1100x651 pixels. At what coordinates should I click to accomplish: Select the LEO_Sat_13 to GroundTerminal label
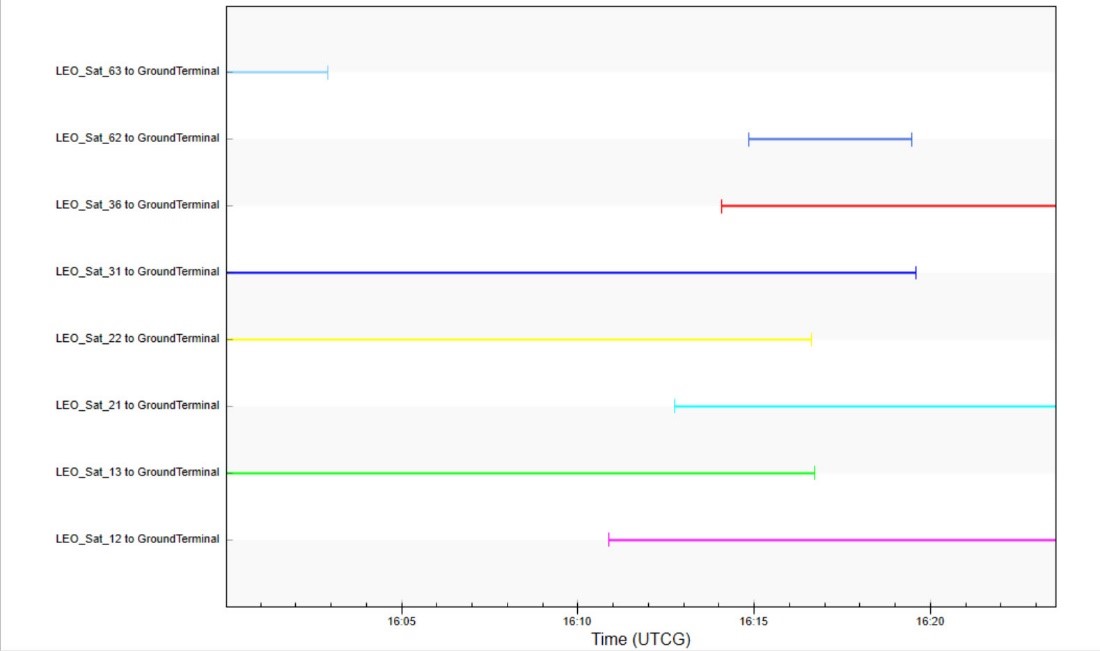138,472
